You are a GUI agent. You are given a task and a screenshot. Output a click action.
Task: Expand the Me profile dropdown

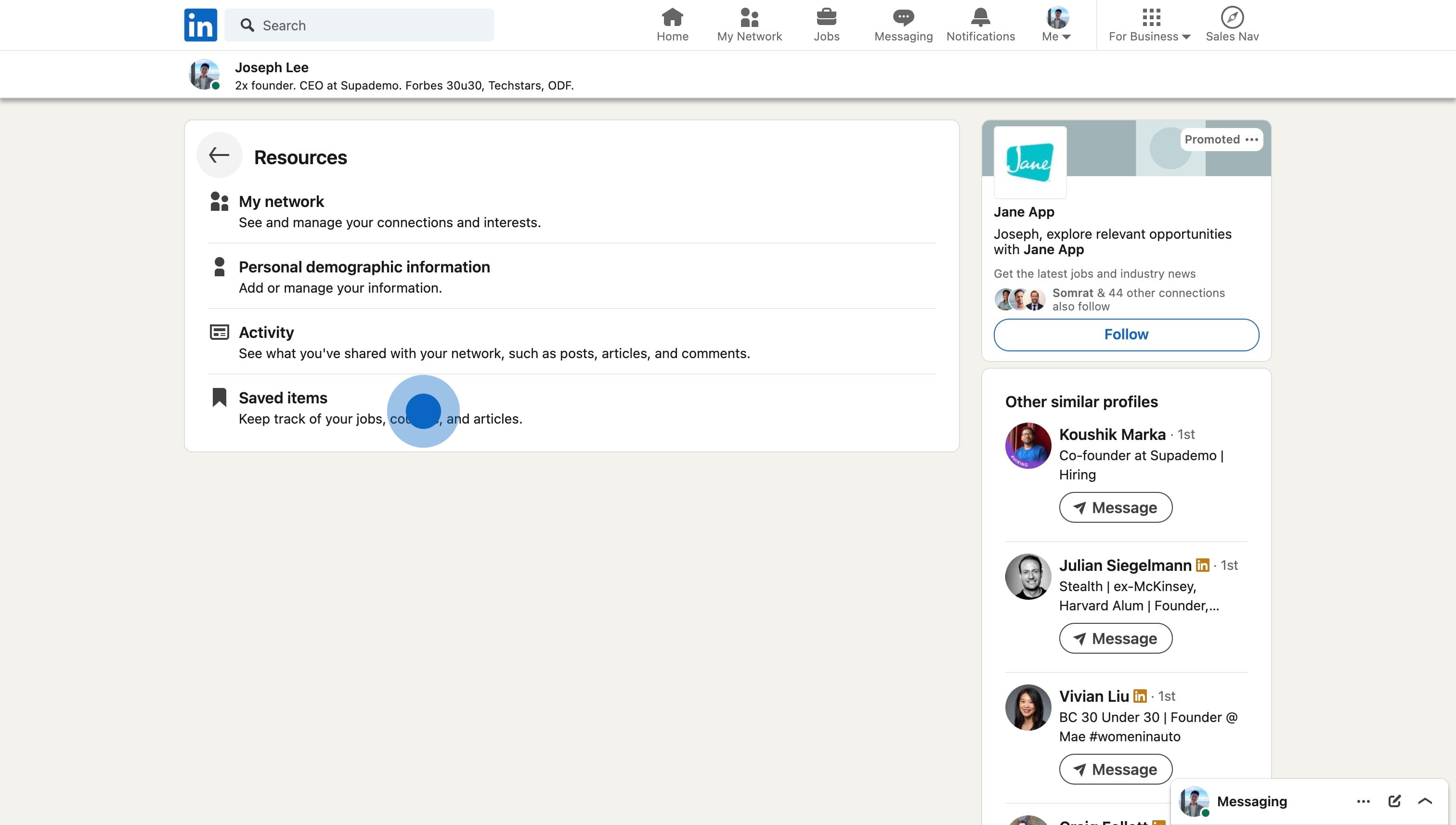1057,25
